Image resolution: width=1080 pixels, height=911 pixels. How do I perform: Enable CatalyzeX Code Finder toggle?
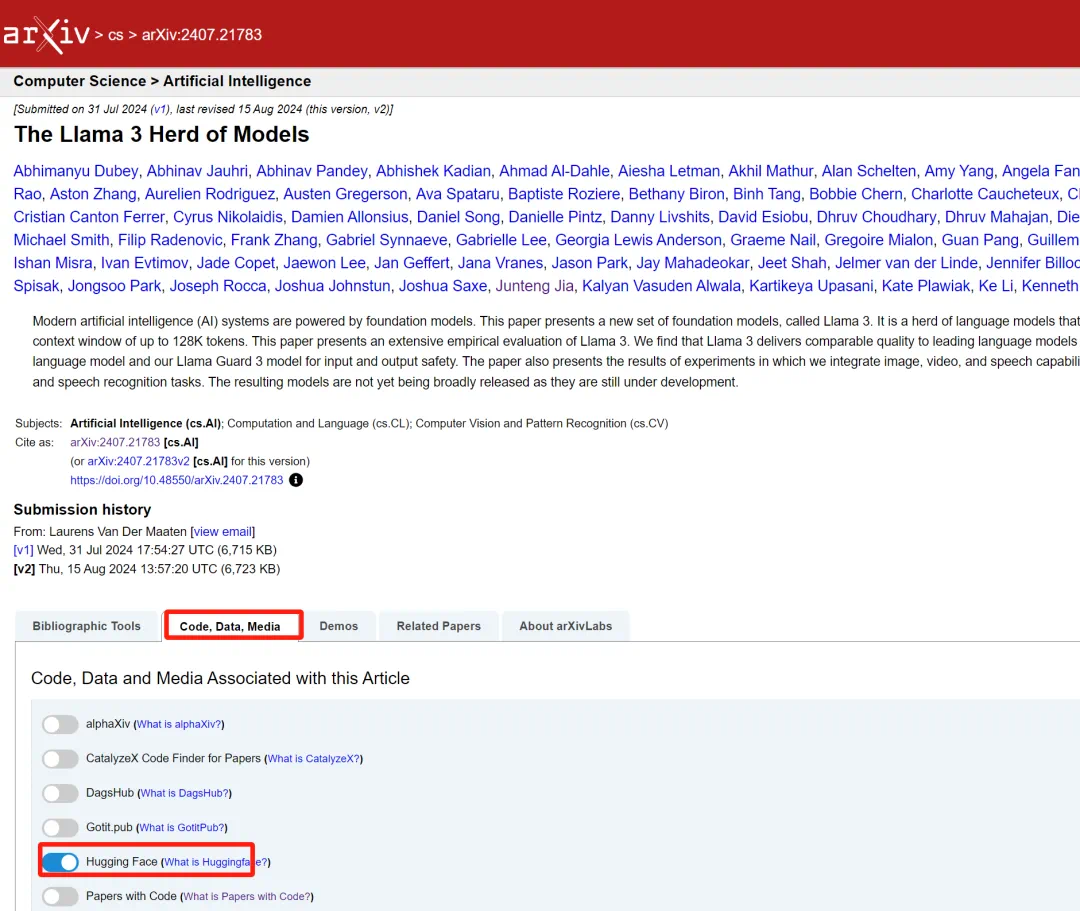click(60, 759)
